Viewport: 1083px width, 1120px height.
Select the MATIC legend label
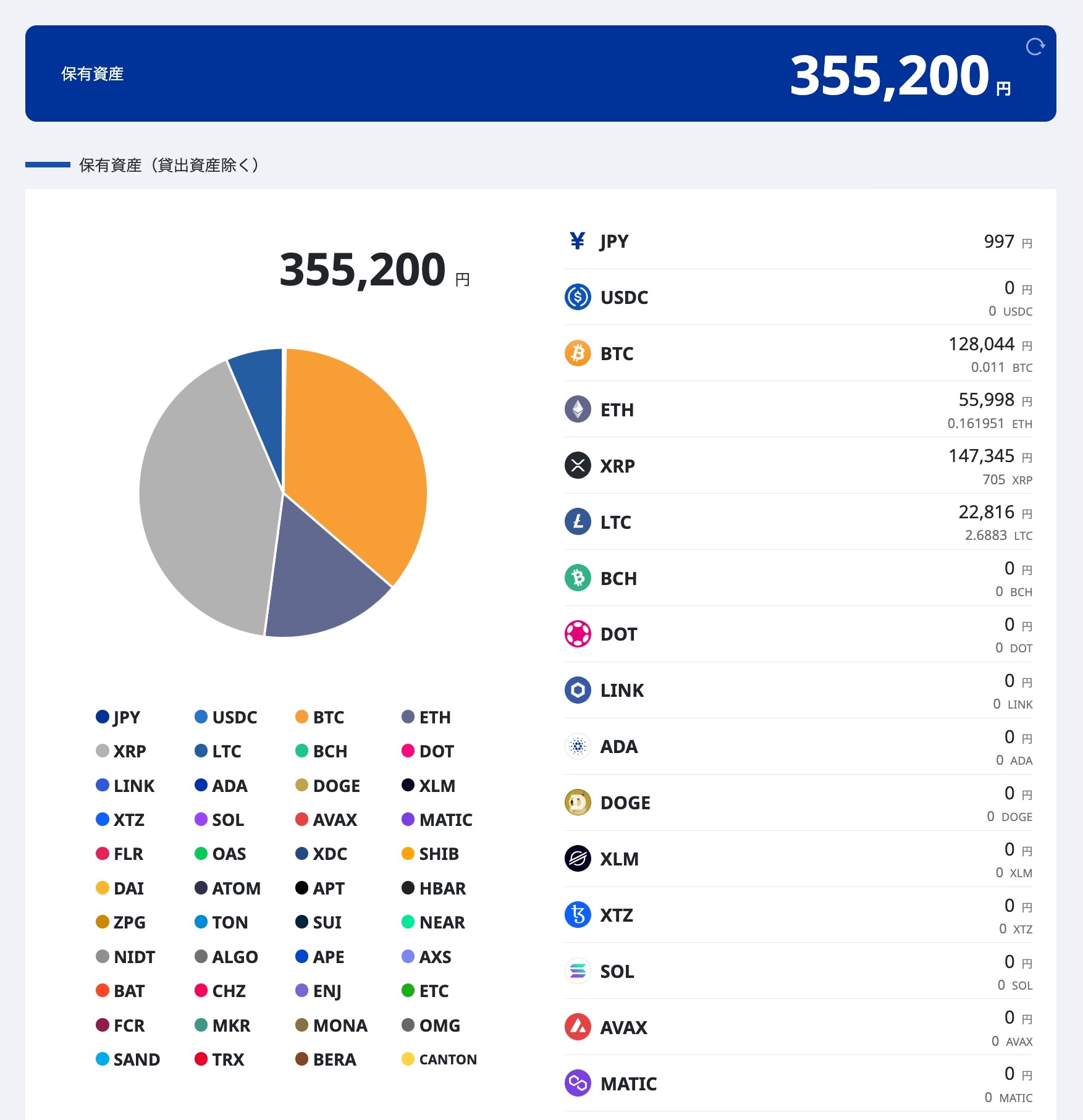click(x=445, y=820)
